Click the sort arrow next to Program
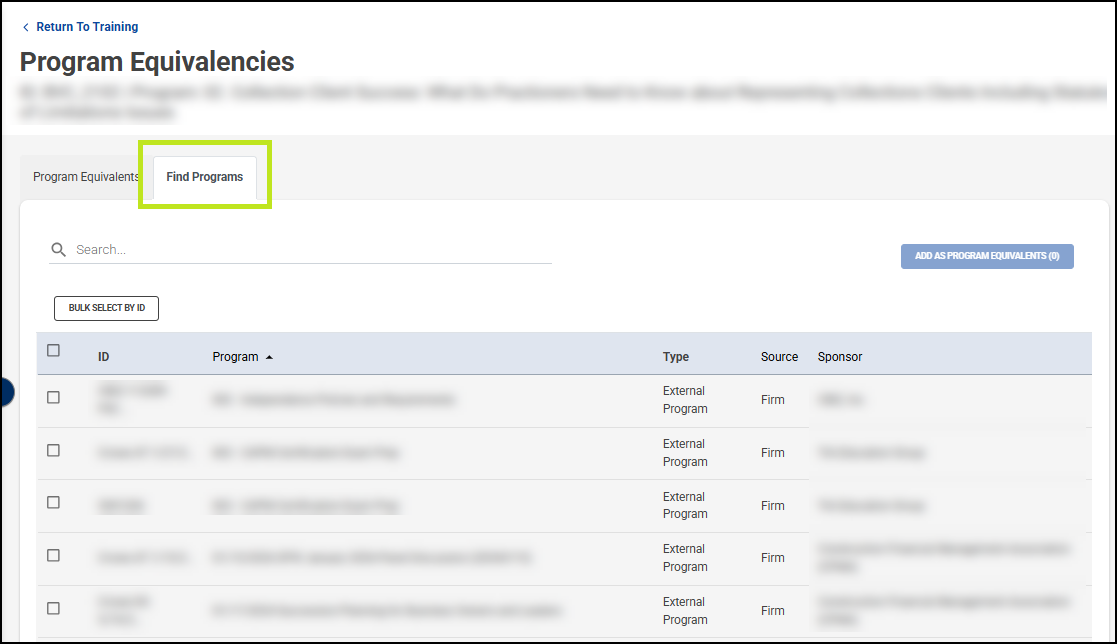This screenshot has width=1117, height=644. point(269,357)
